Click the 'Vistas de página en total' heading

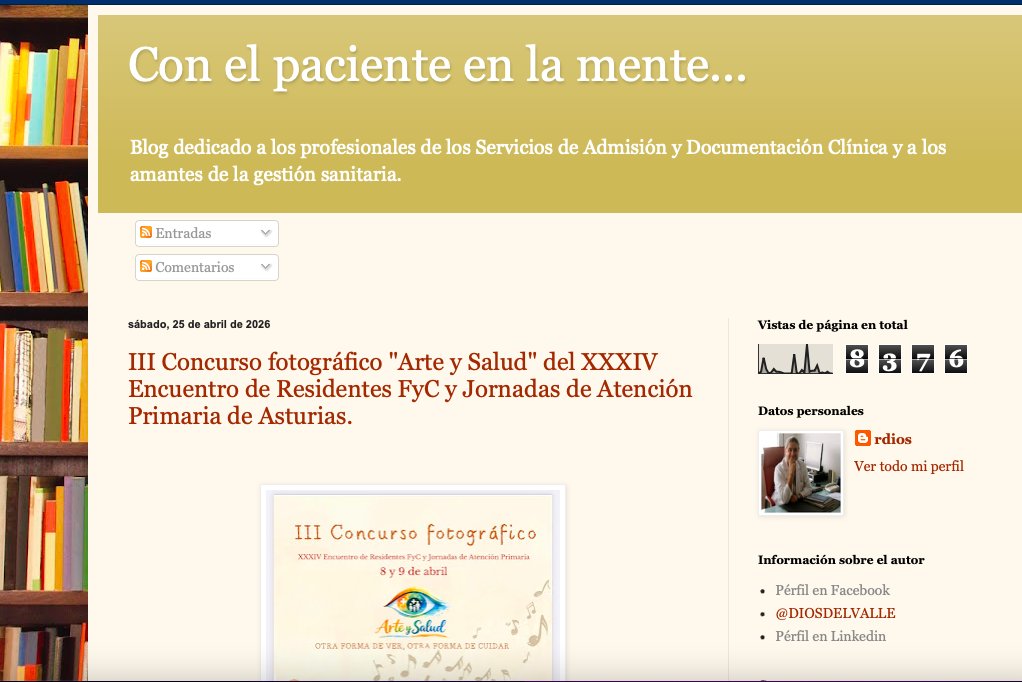click(832, 325)
